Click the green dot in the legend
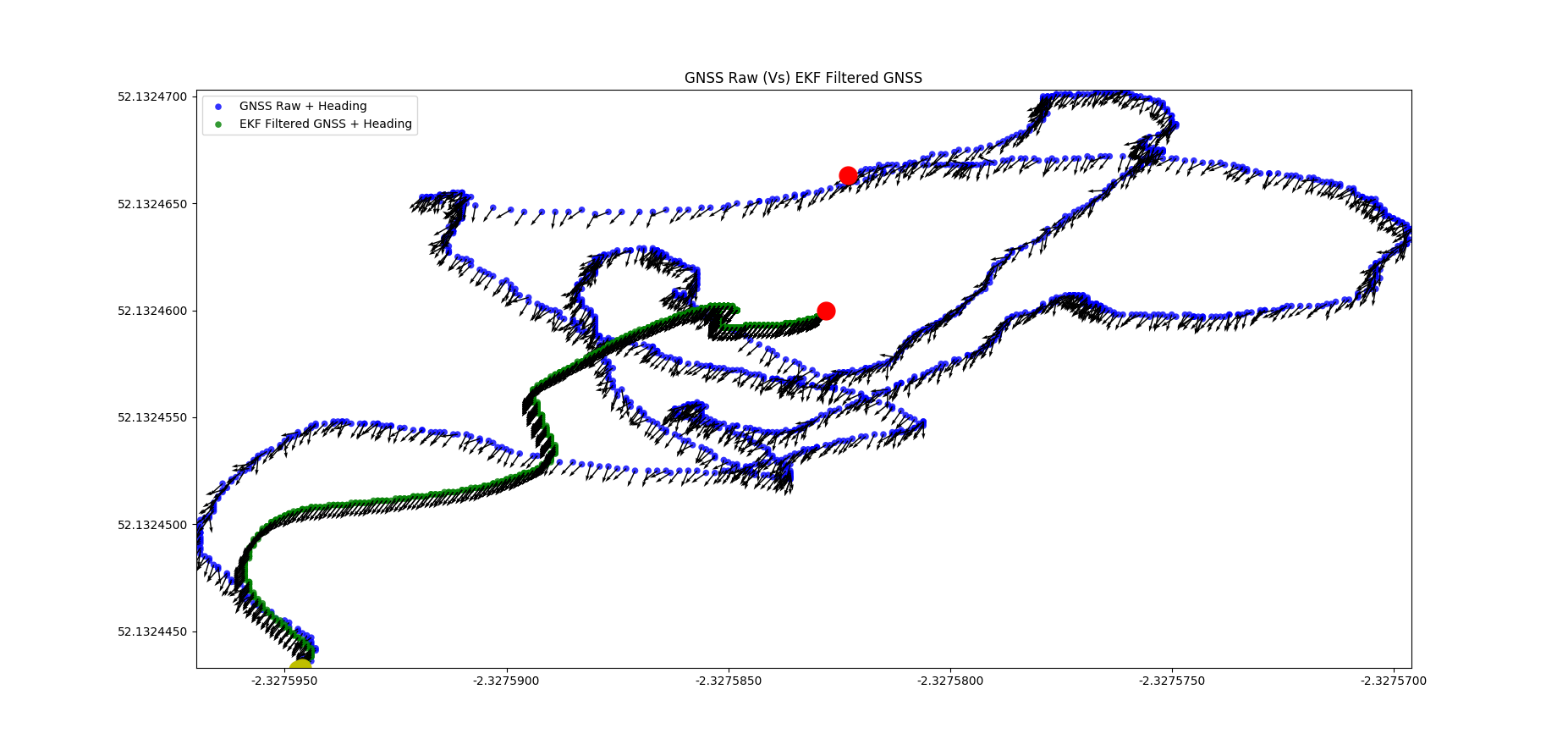The image size is (1568, 750). click(x=218, y=124)
